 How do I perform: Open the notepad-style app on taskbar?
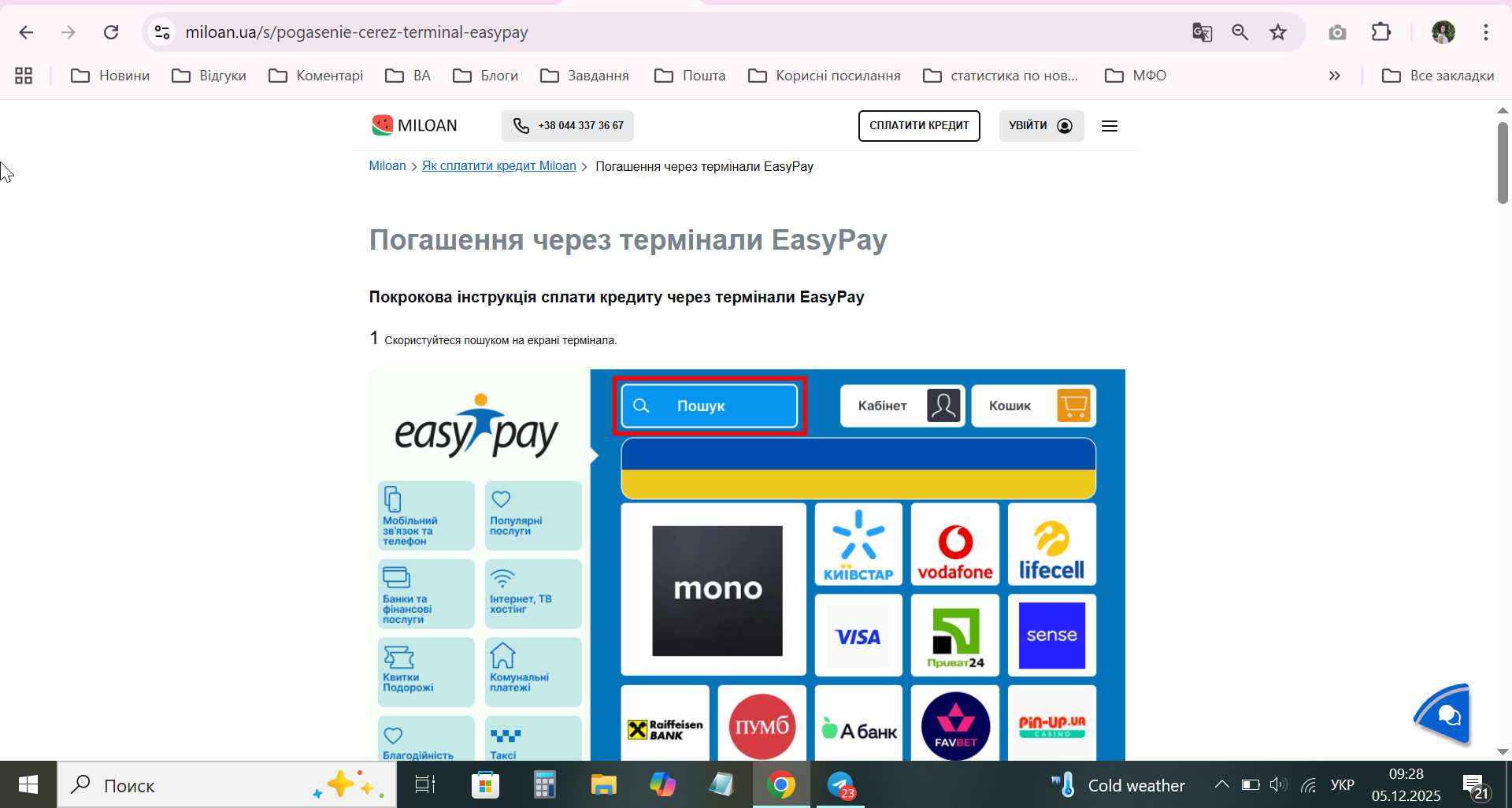[x=721, y=784]
